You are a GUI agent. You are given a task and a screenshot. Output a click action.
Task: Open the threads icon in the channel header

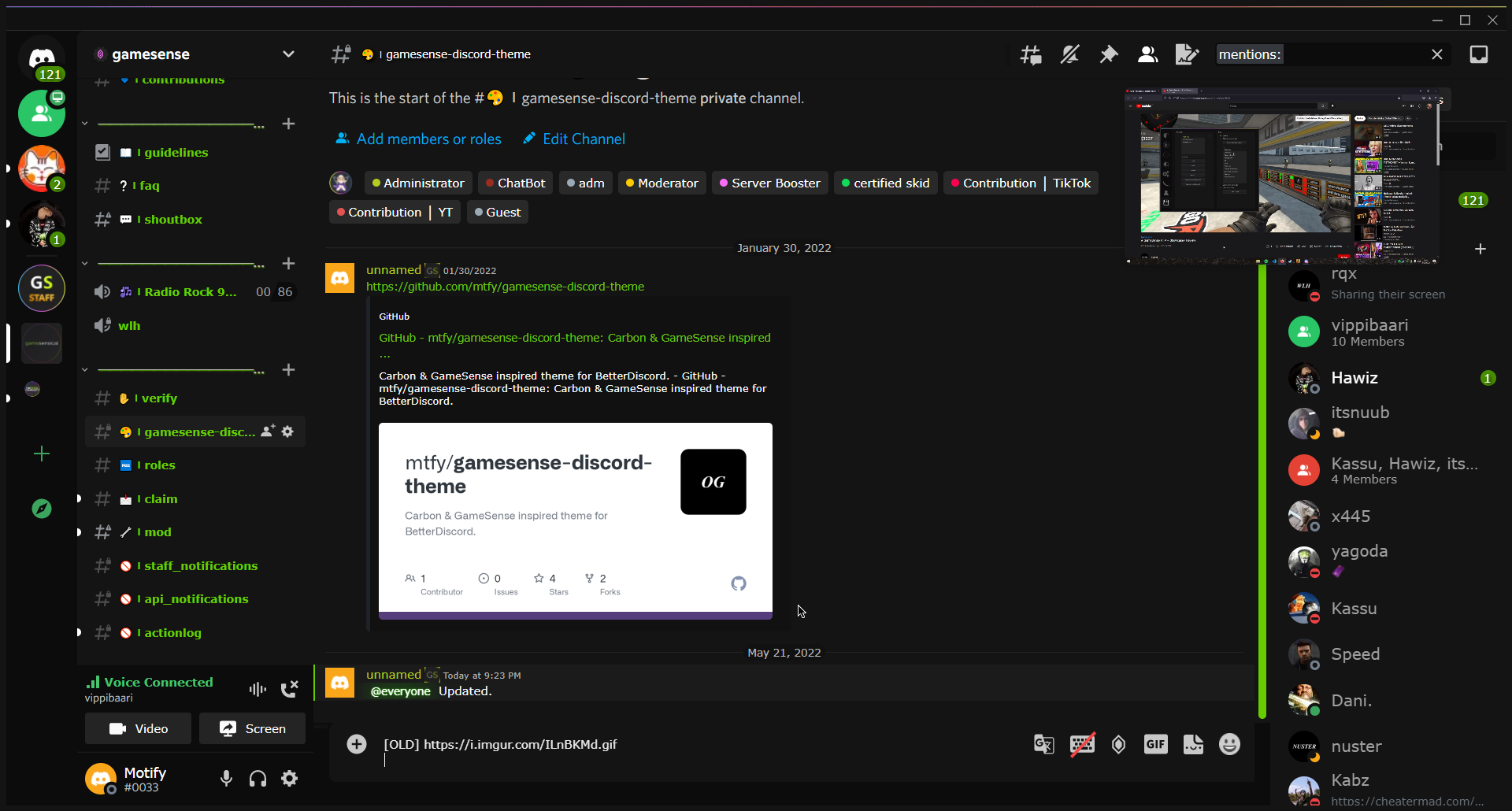point(1029,54)
